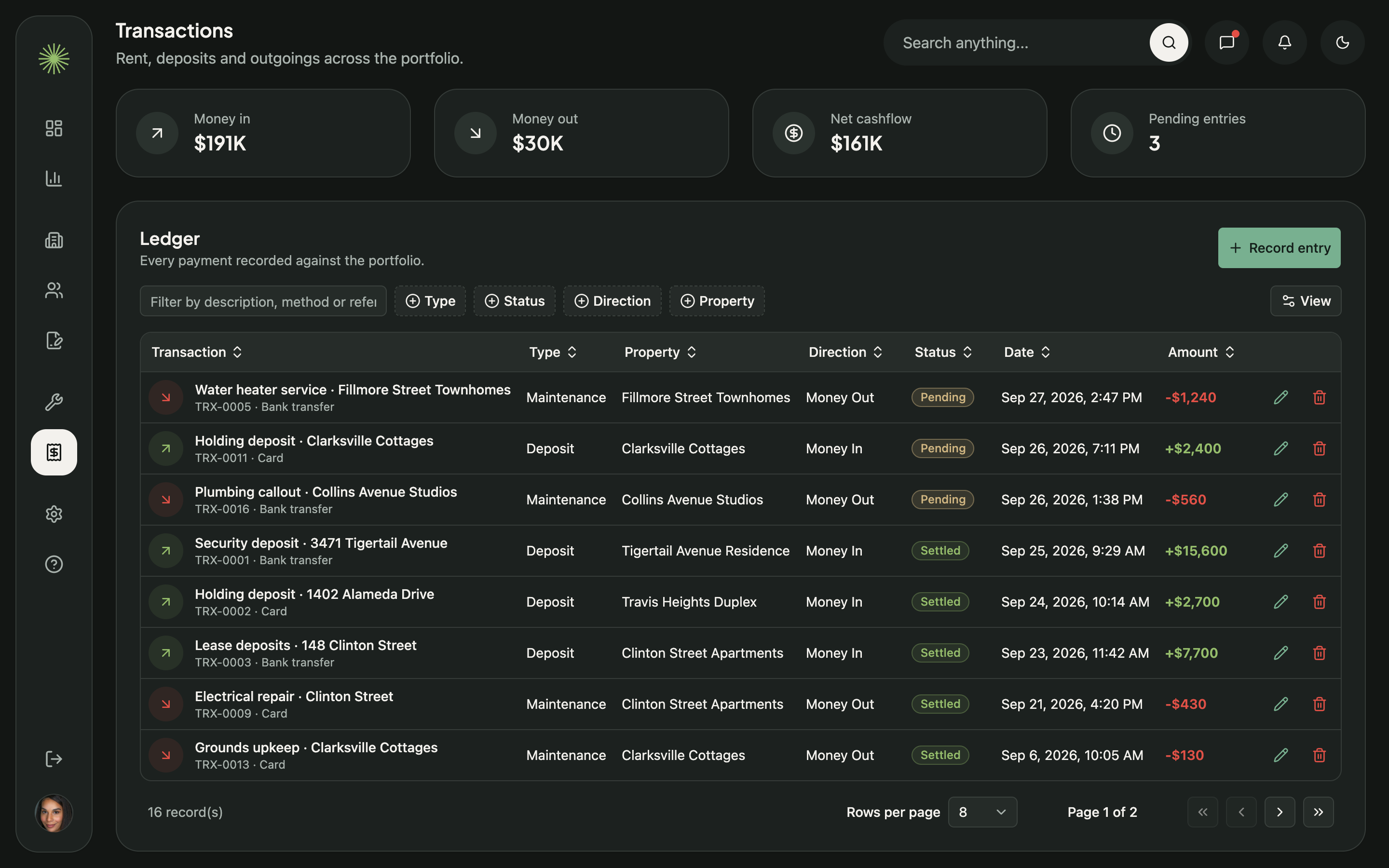Toggle dark mode with the moon icon
This screenshot has width=1389, height=868.
click(1343, 42)
